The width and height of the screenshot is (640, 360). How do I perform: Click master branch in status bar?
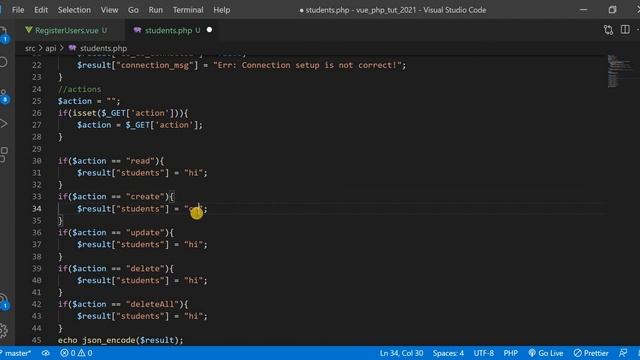17,353
